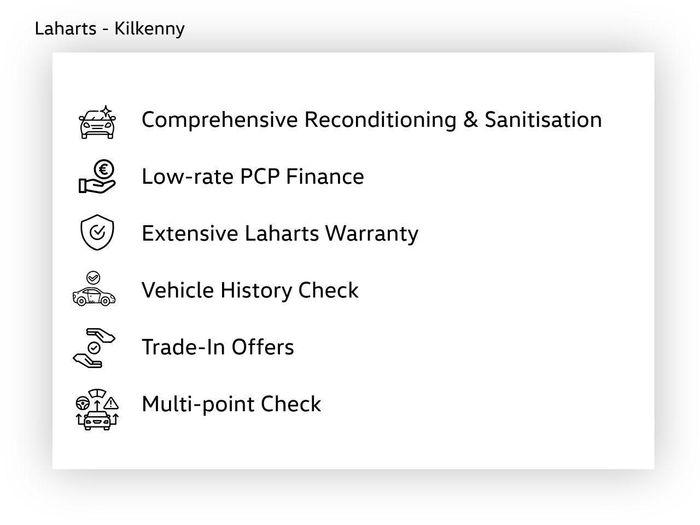This screenshot has height=525, width=700.
Task: Open Extensive Laharts Warranty item
Action: pyautogui.click(x=280, y=233)
